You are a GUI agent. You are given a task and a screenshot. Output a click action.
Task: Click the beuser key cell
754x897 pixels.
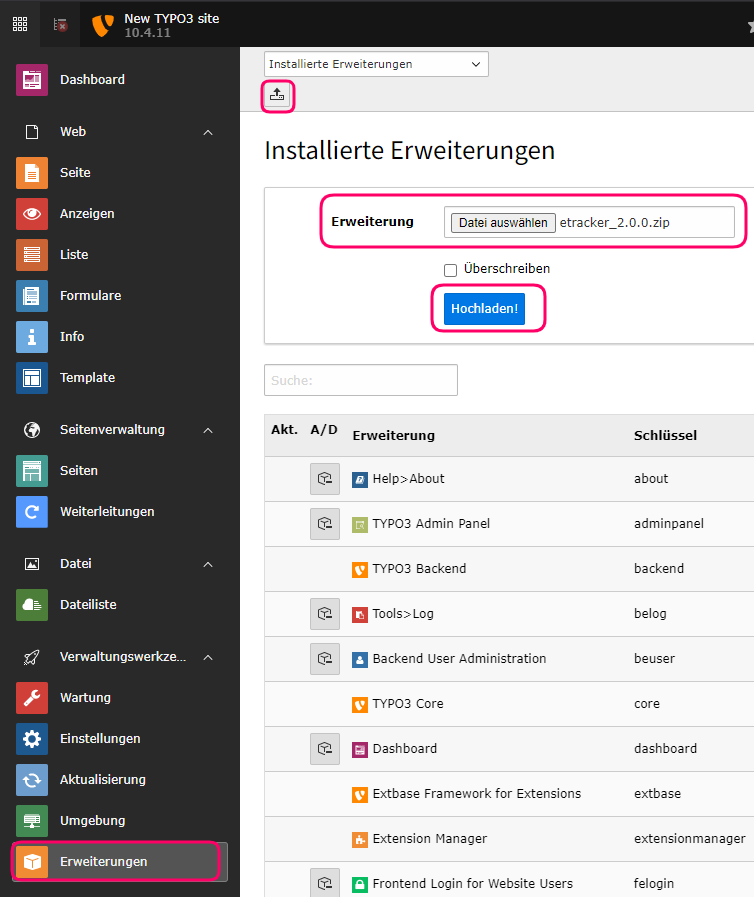[654, 658]
